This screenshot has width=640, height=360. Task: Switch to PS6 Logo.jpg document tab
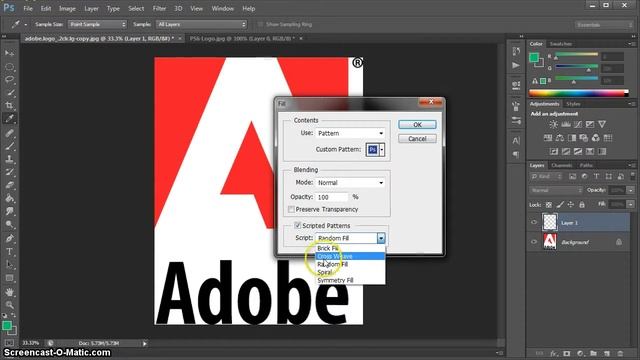pyautogui.click(x=242, y=38)
